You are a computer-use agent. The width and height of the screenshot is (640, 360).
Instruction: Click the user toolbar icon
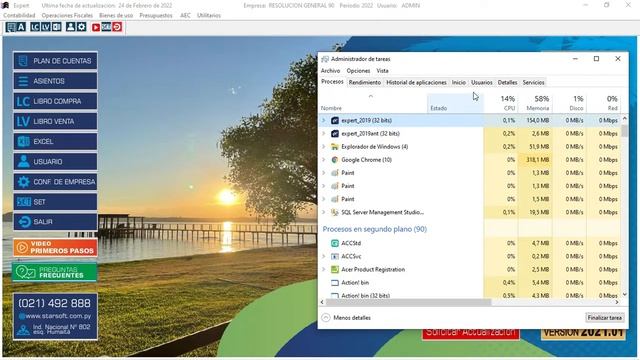71,27
